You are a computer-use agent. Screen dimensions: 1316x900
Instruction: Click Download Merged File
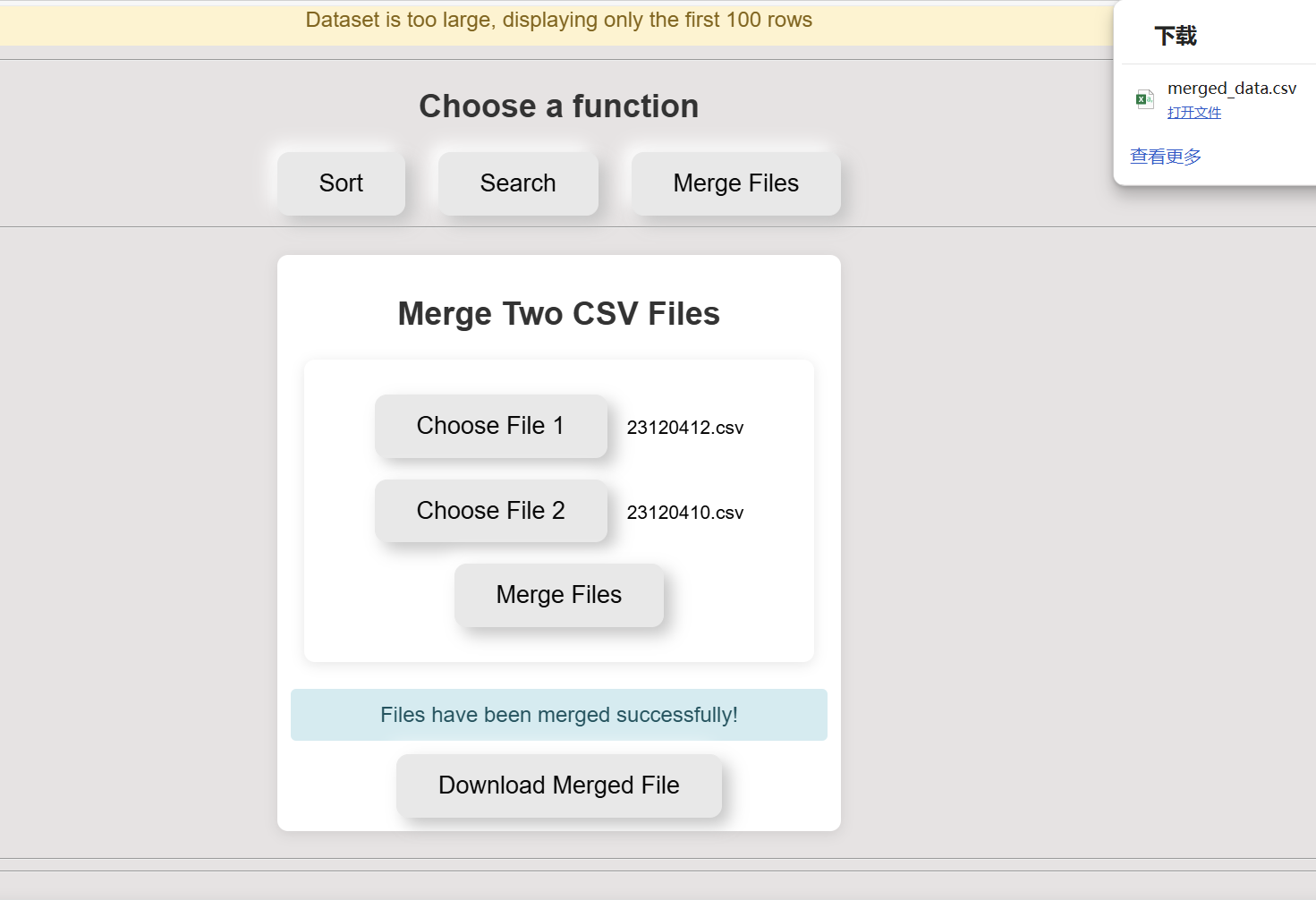tap(559, 785)
